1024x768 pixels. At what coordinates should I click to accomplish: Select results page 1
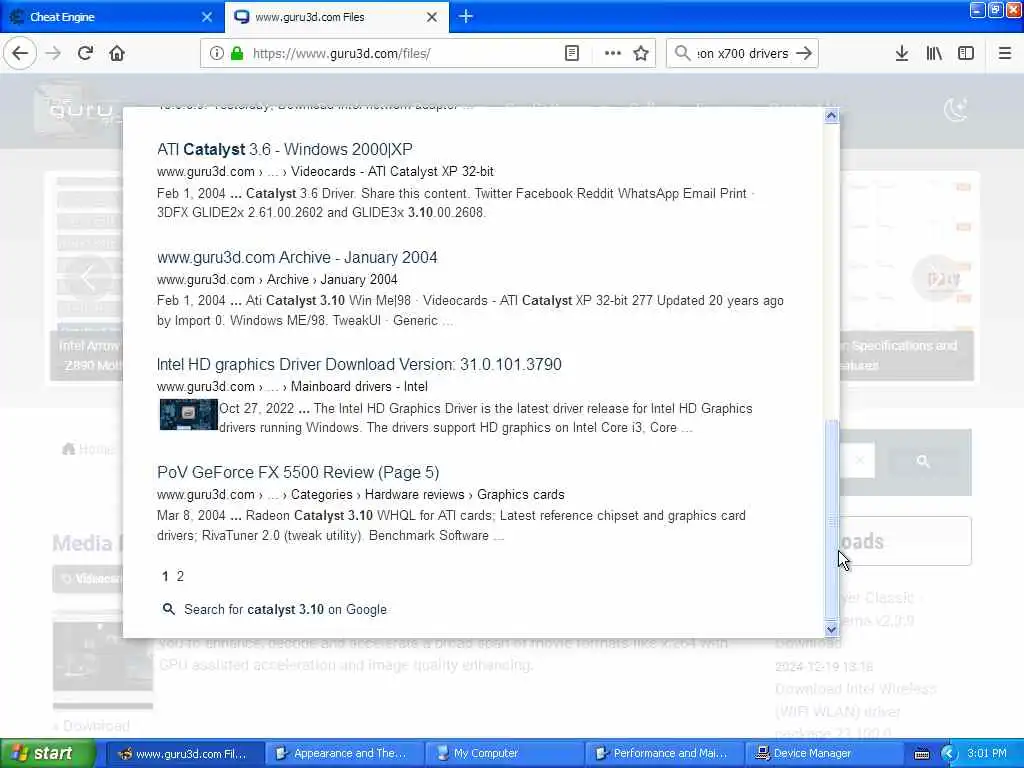click(165, 576)
